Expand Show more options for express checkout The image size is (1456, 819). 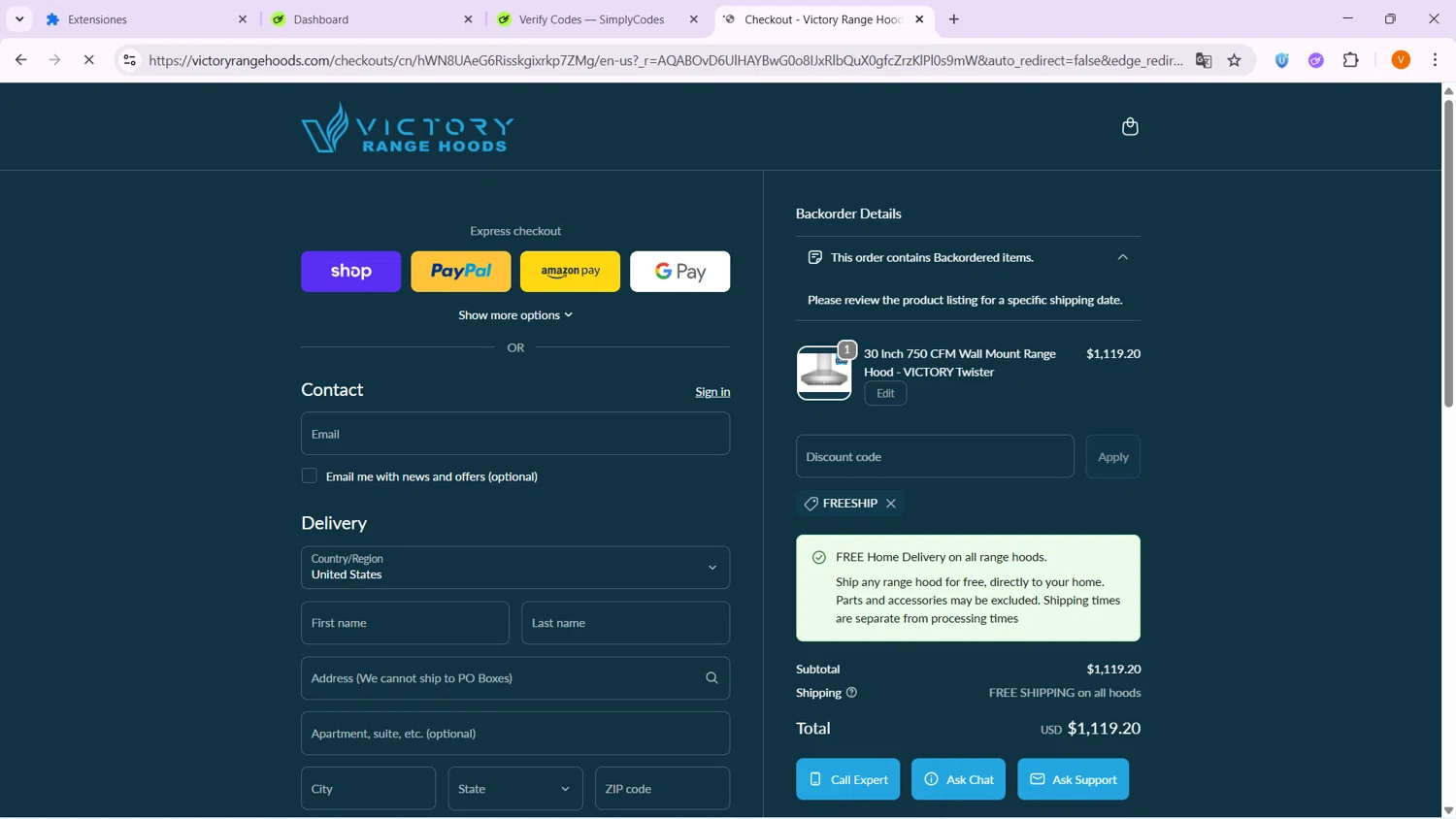[515, 315]
